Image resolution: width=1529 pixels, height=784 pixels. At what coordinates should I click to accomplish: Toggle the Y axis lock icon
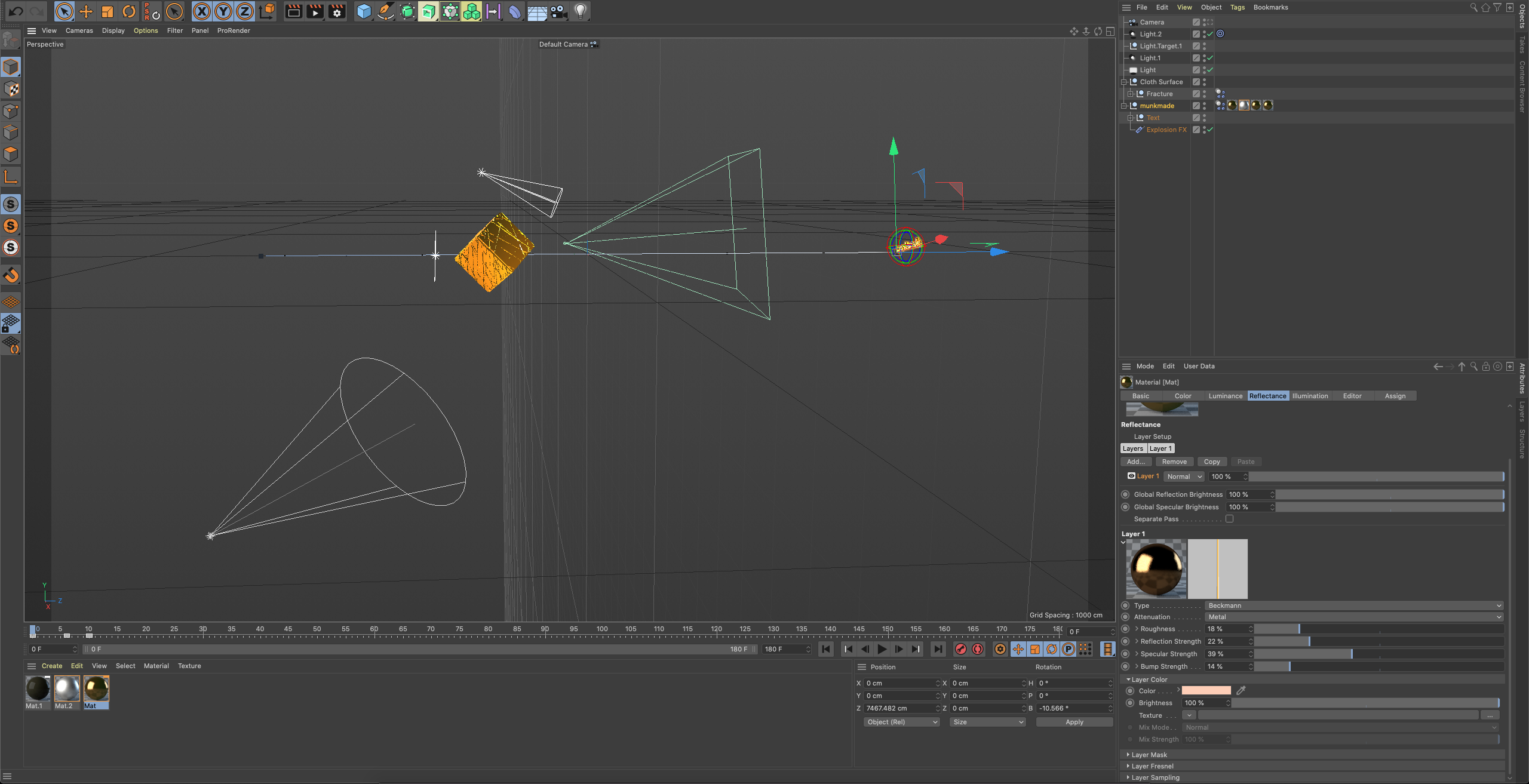point(223,11)
